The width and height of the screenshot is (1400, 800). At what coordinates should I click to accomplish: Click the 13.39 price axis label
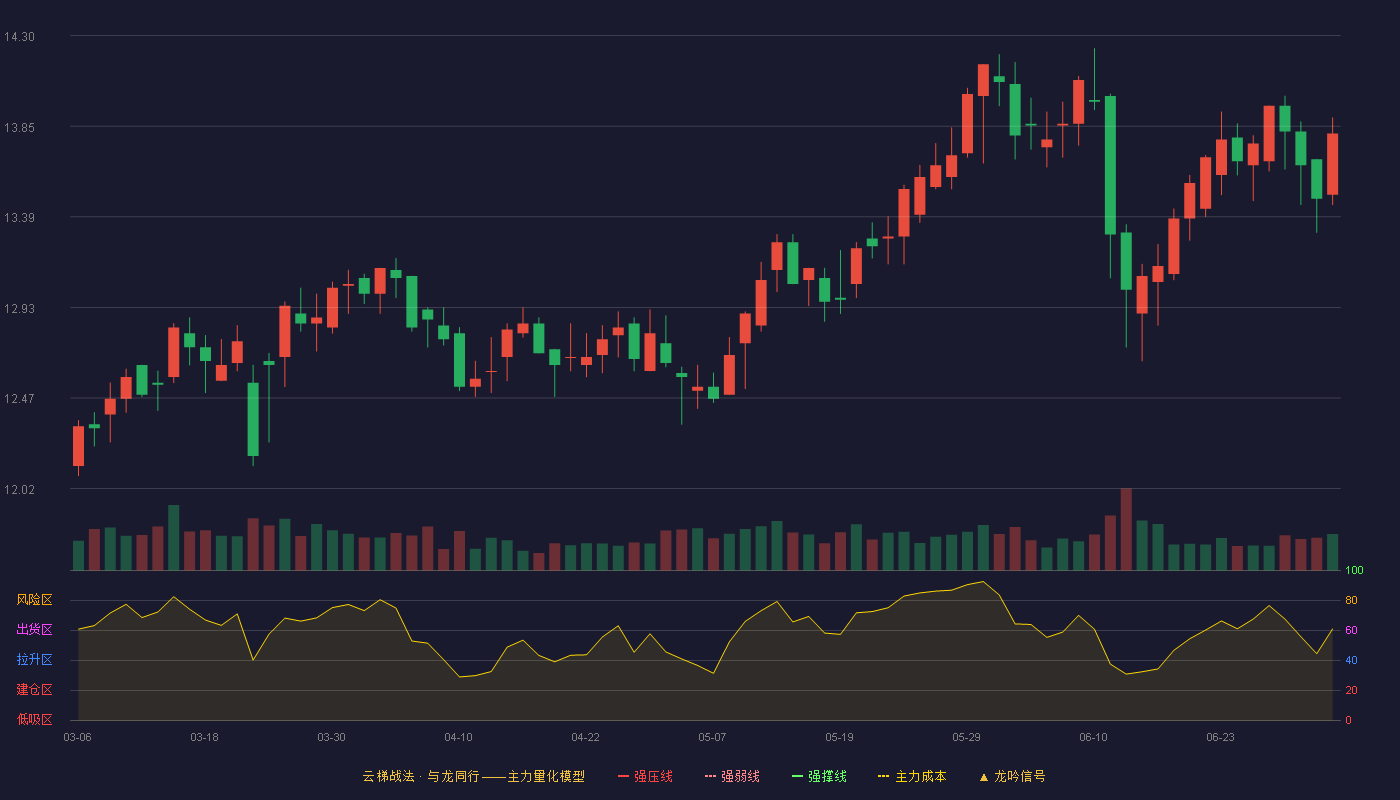pyautogui.click(x=19, y=218)
